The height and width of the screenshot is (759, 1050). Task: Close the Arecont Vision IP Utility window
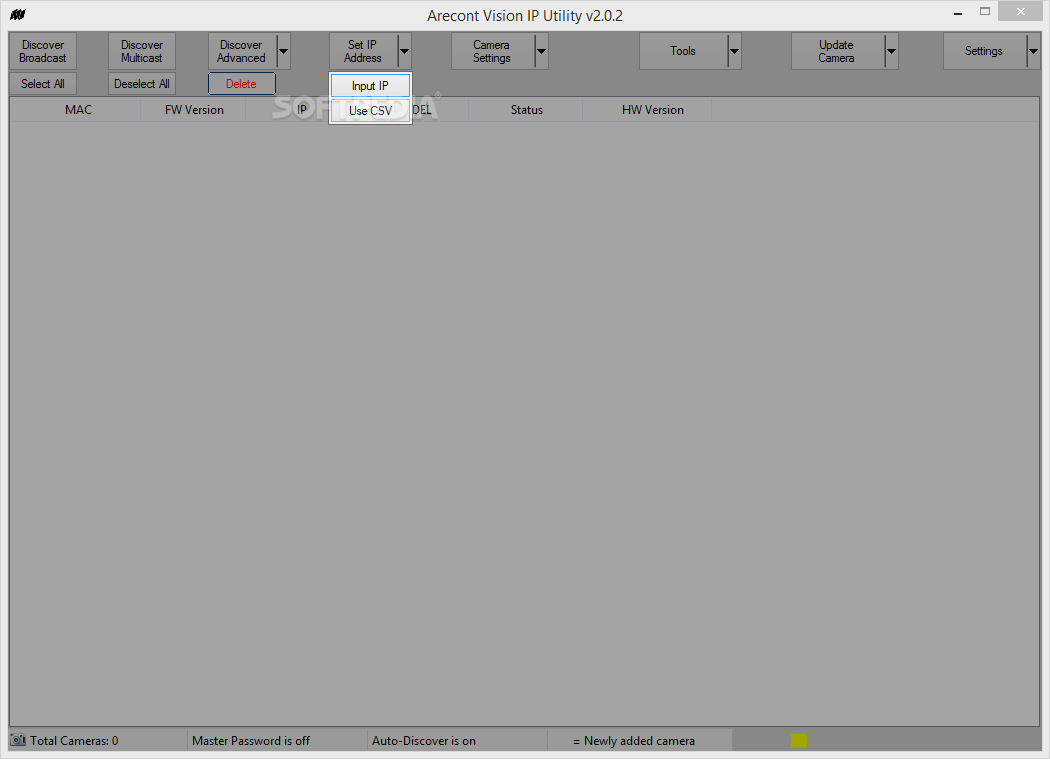tap(1021, 11)
